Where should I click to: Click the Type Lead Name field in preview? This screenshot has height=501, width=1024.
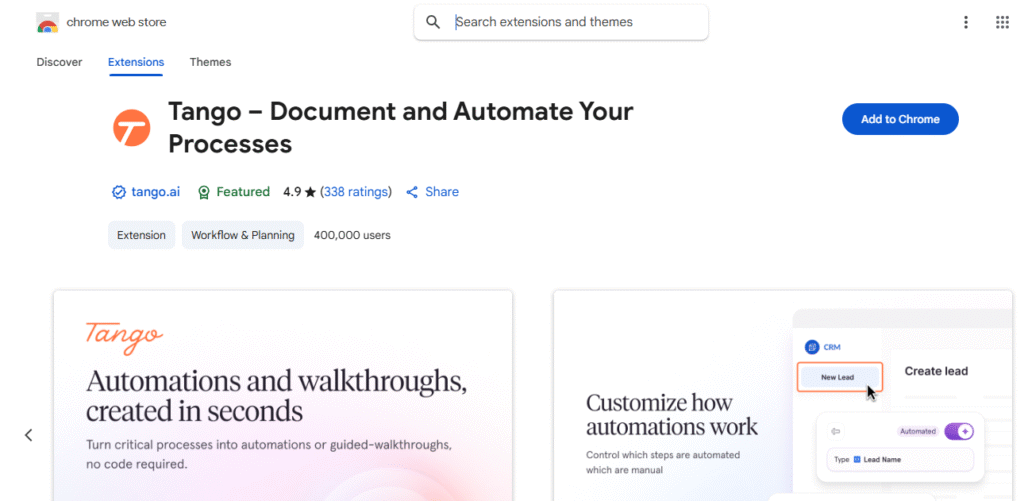tap(900, 460)
